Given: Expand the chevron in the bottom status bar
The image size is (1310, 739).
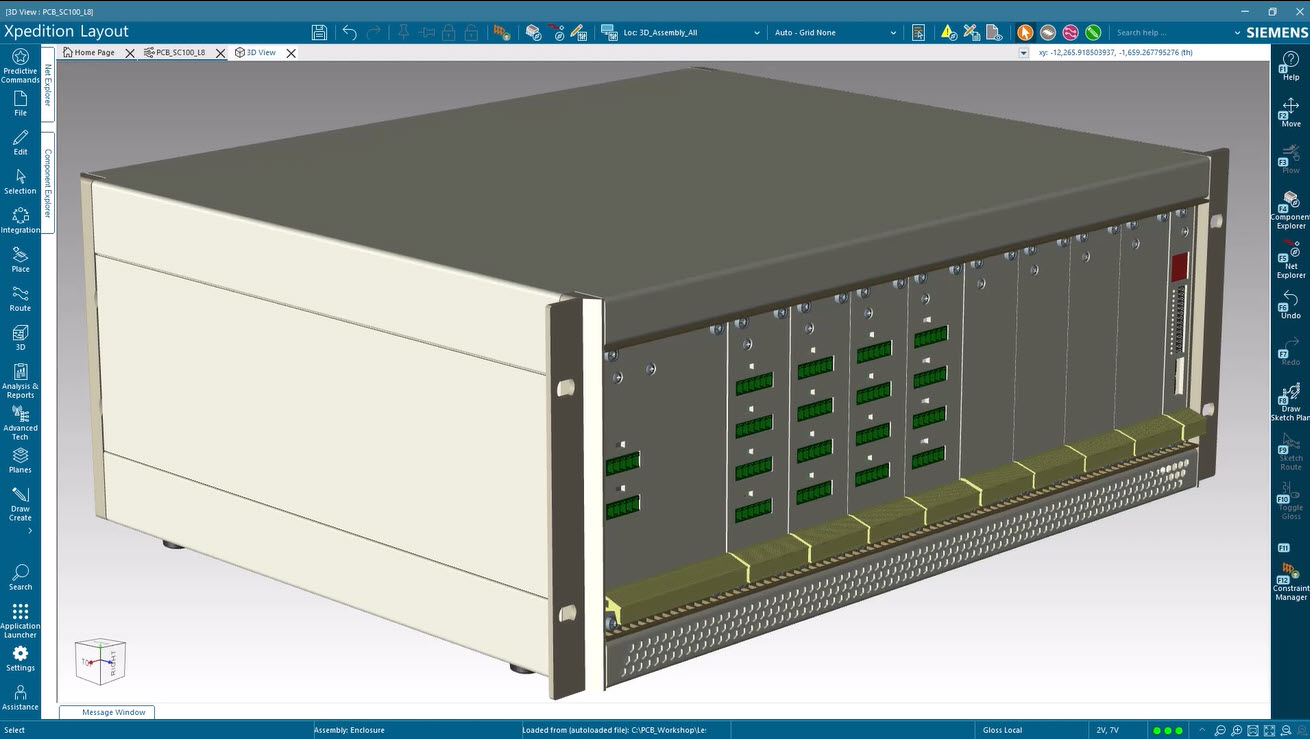Looking at the screenshot, I should pyautogui.click(x=1203, y=730).
